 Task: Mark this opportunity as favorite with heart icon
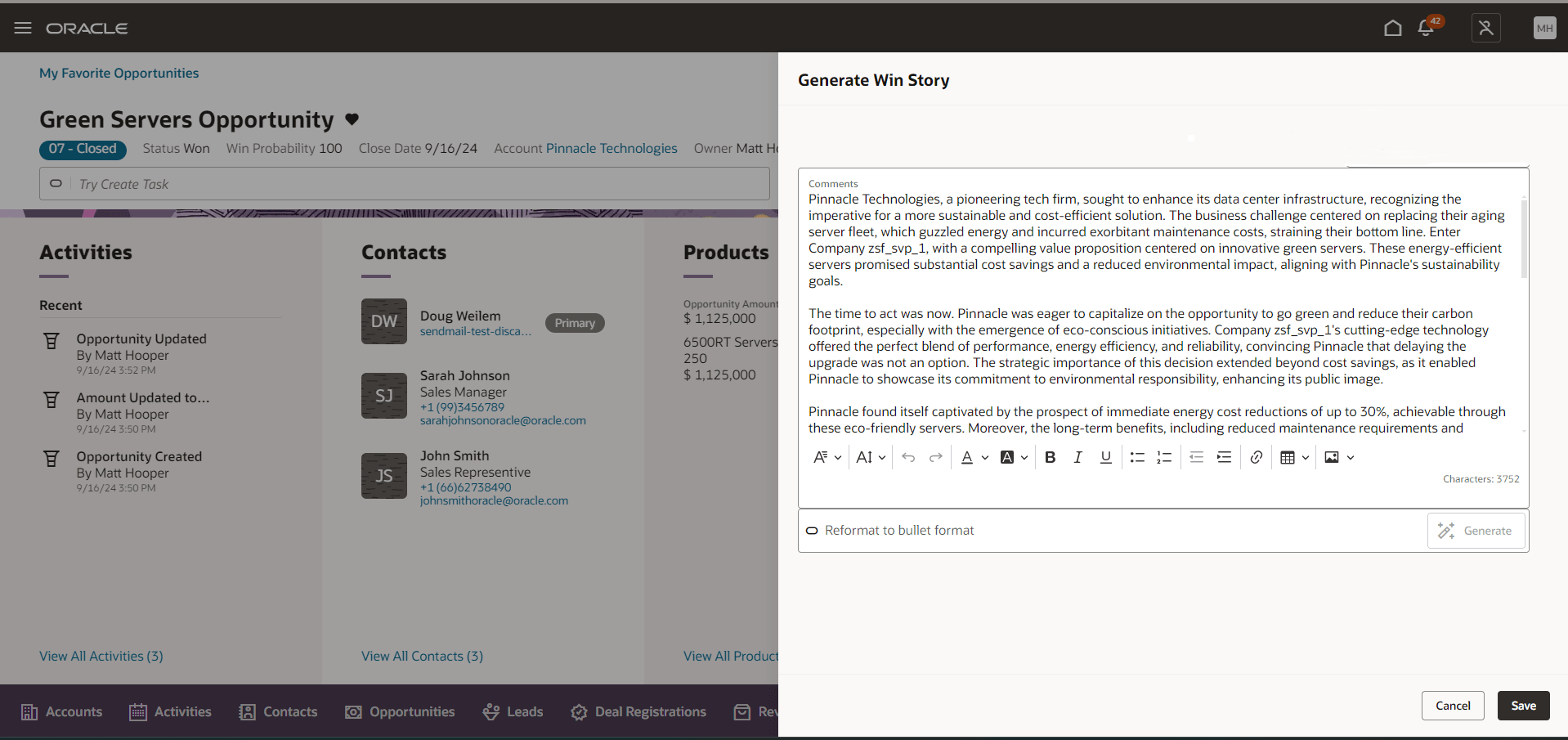pyautogui.click(x=352, y=119)
